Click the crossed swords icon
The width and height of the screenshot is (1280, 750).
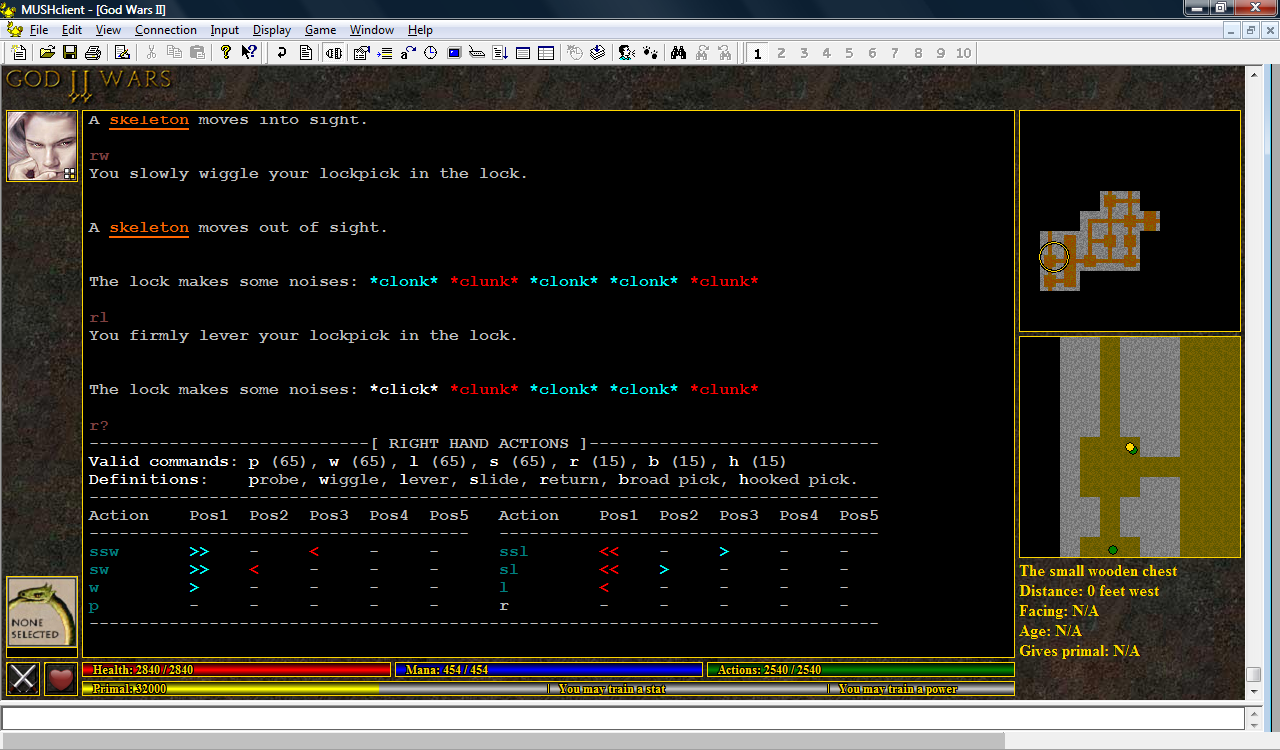tap(23, 679)
